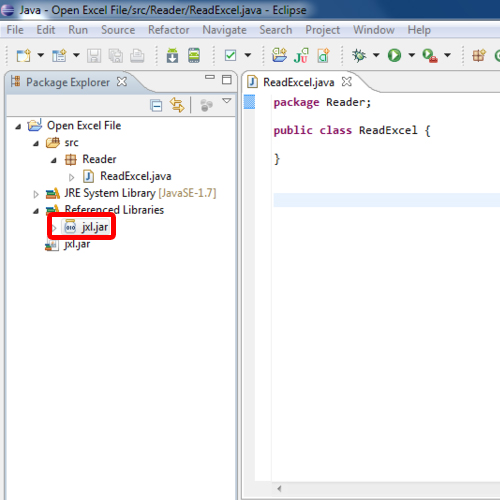Expand the JRE System Library node
The width and height of the screenshot is (500, 500).
coord(36,194)
